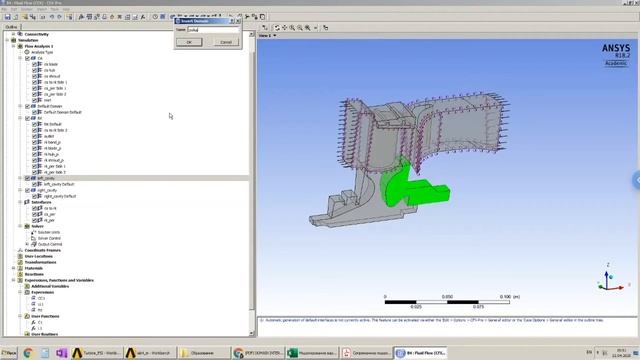Toggle the left_cavity Default checkbox
The image size is (640, 360).
point(35,184)
